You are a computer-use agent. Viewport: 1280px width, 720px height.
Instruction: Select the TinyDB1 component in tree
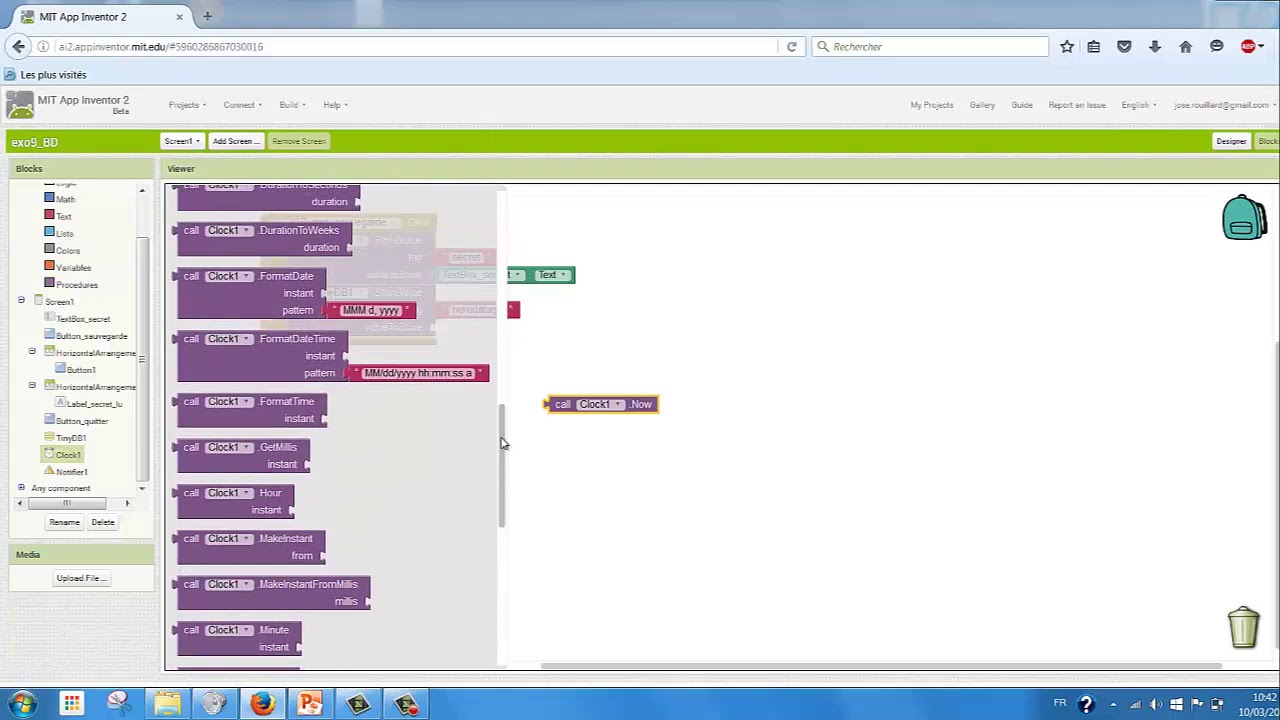click(70, 437)
